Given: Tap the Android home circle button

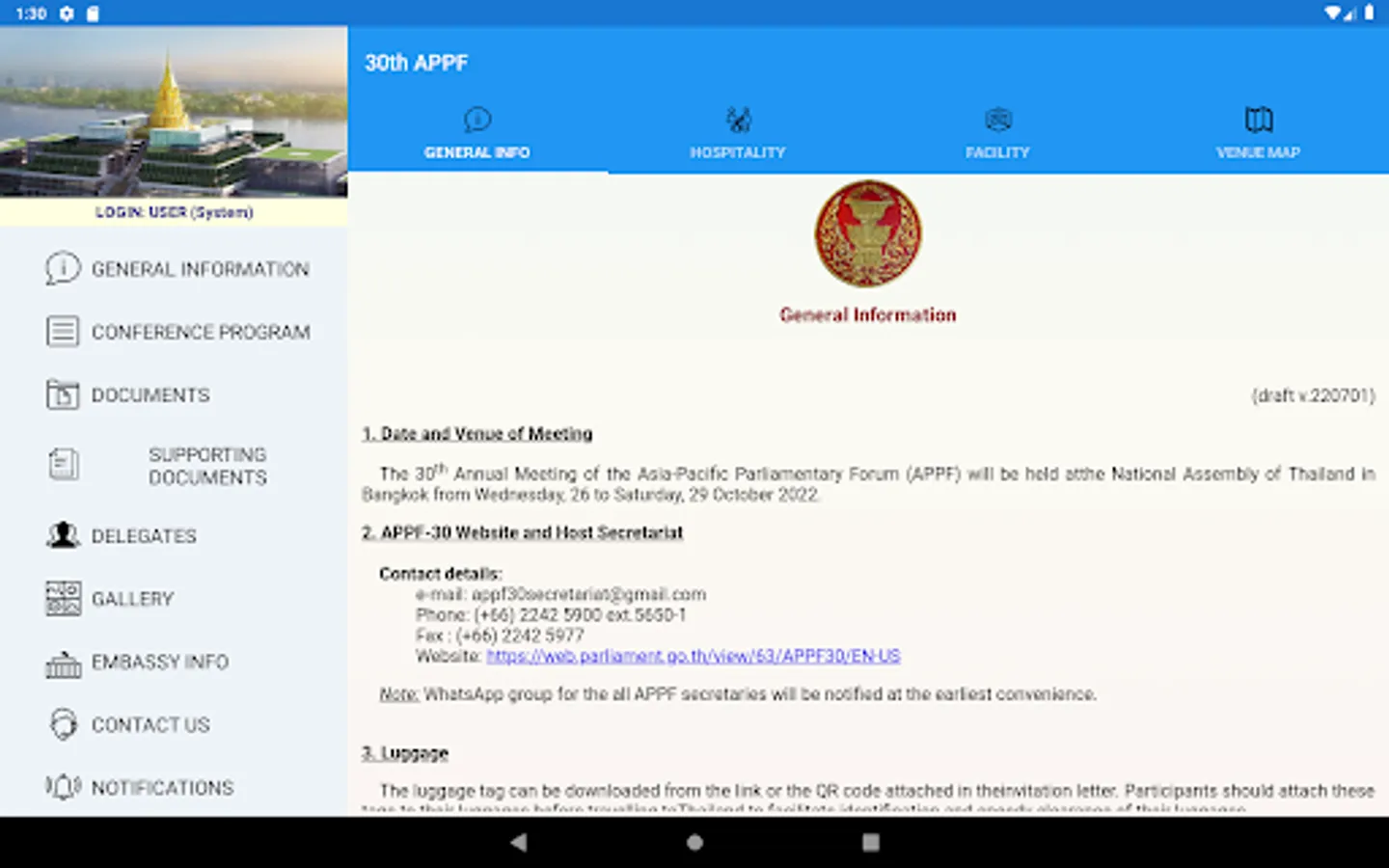Looking at the screenshot, I should point(694,842).
